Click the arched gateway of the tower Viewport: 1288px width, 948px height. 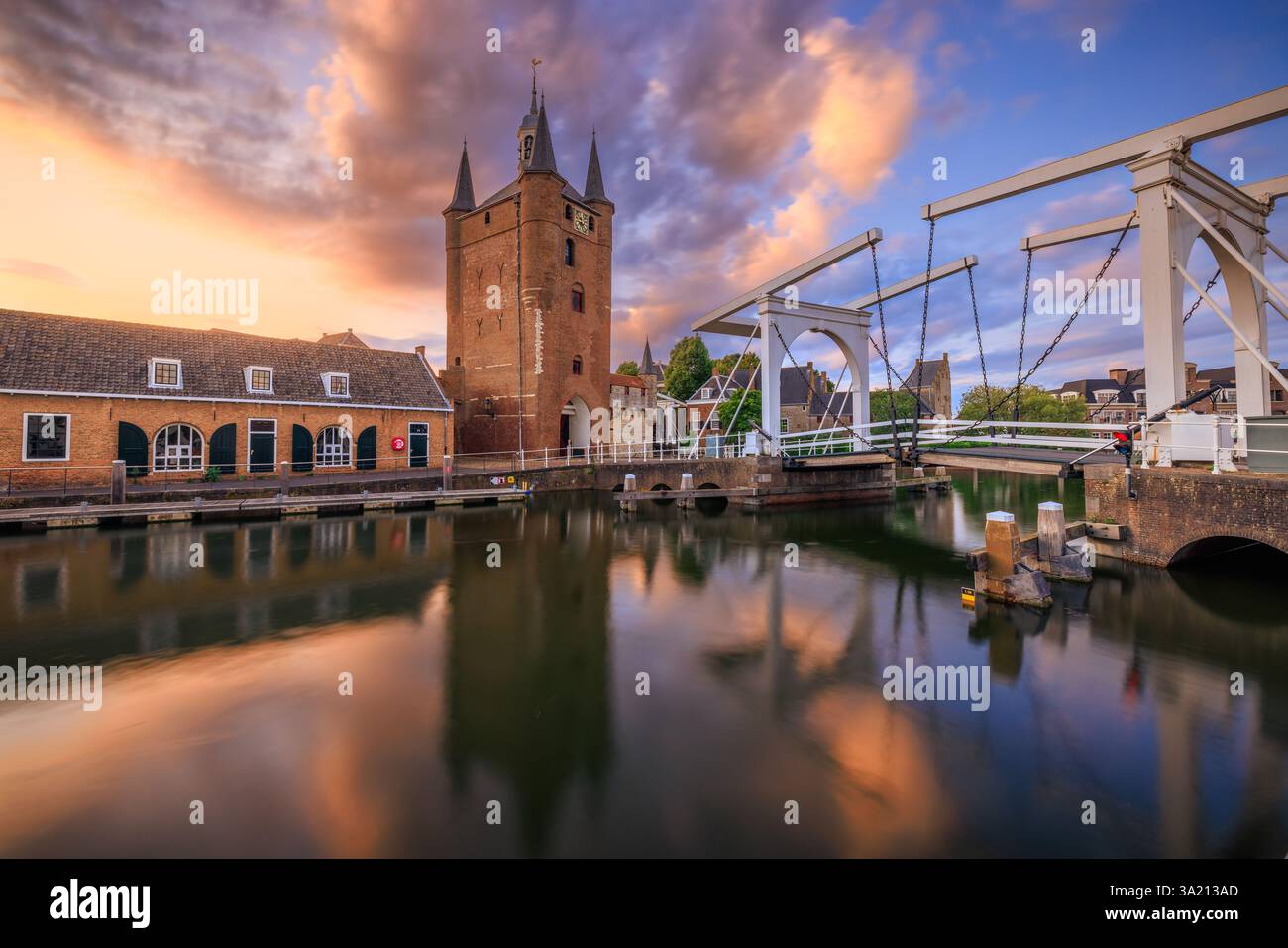575,428
